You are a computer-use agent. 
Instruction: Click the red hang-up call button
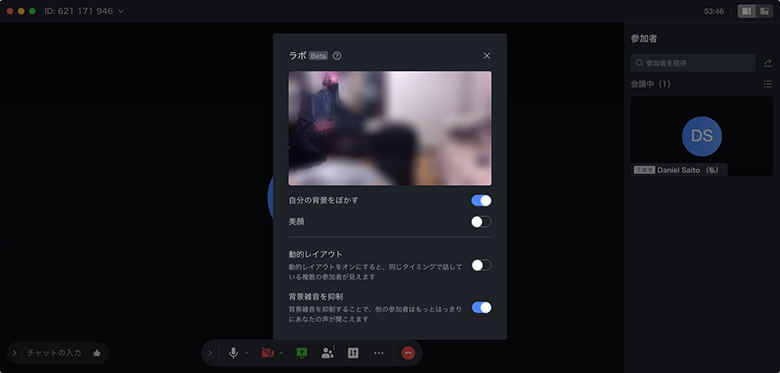tap(408, 353)
